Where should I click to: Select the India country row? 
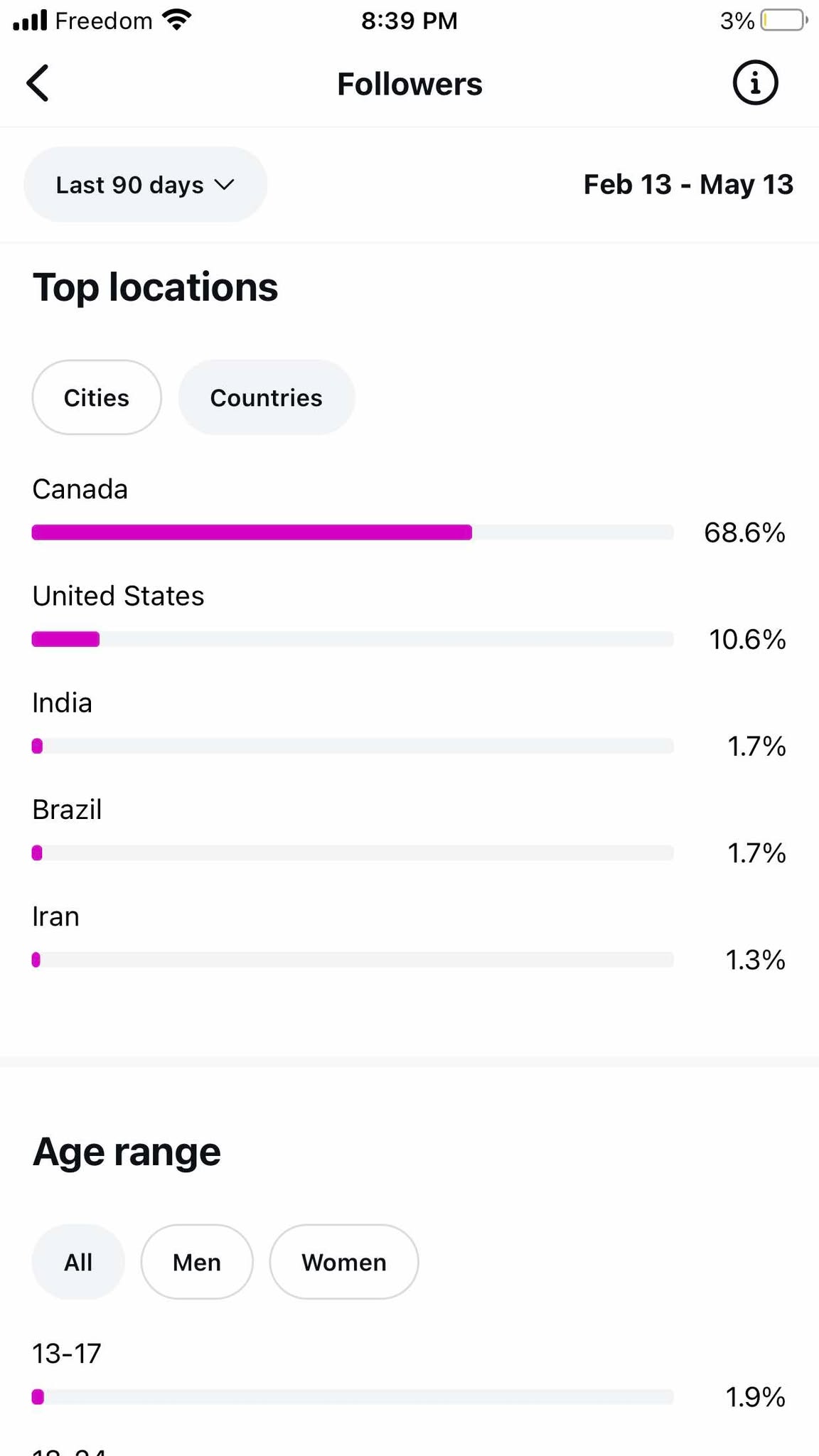pyautogui.click(x=409, y=725)
